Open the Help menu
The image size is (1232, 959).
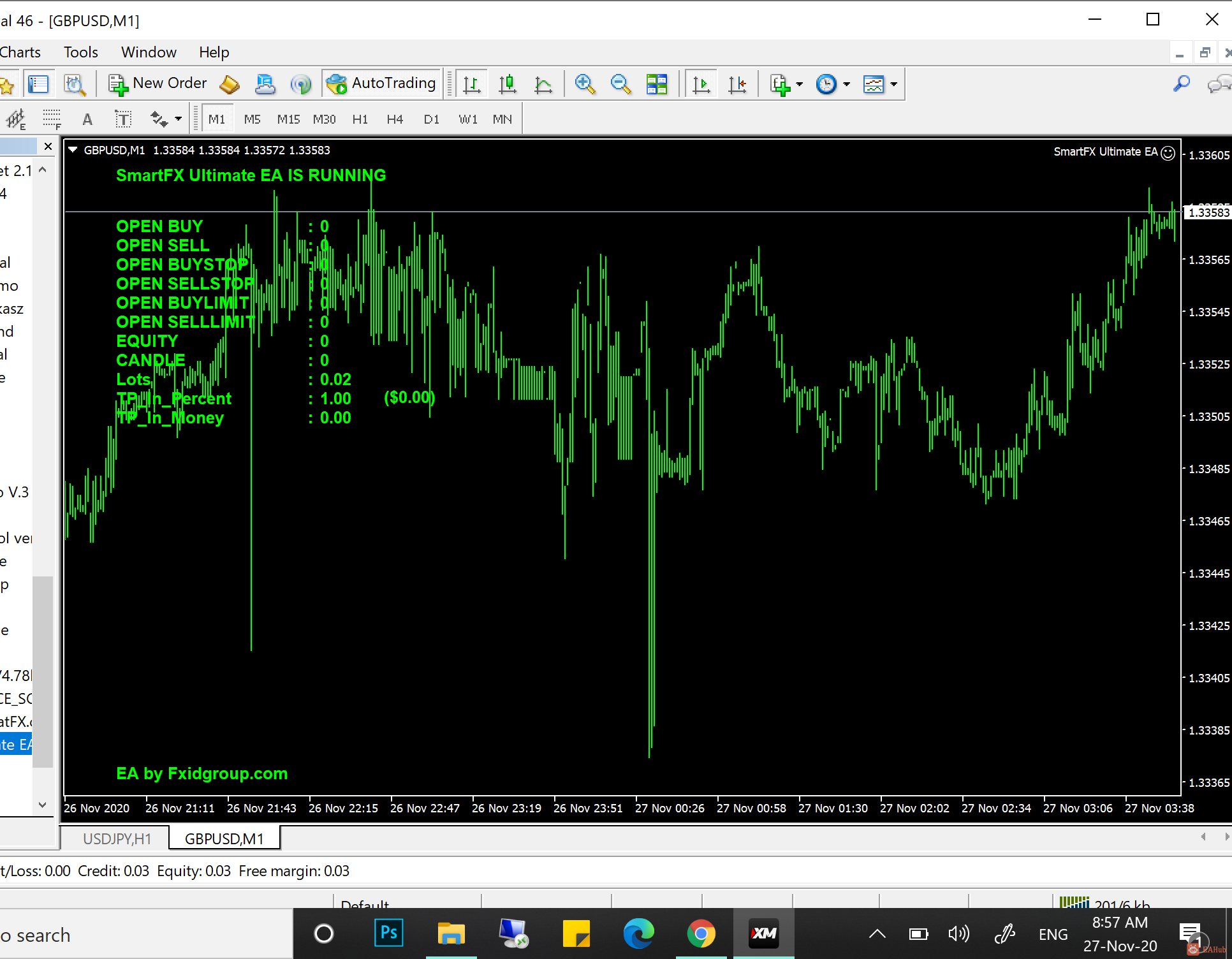(x=214, y=52)
